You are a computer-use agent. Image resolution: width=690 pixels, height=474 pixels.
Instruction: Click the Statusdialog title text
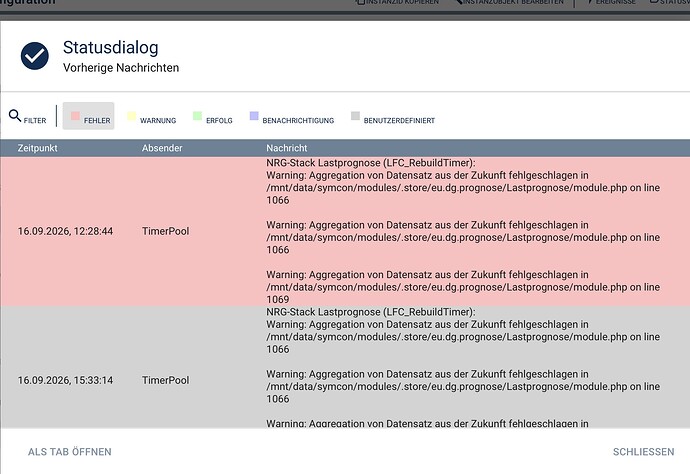click(110, 48)
